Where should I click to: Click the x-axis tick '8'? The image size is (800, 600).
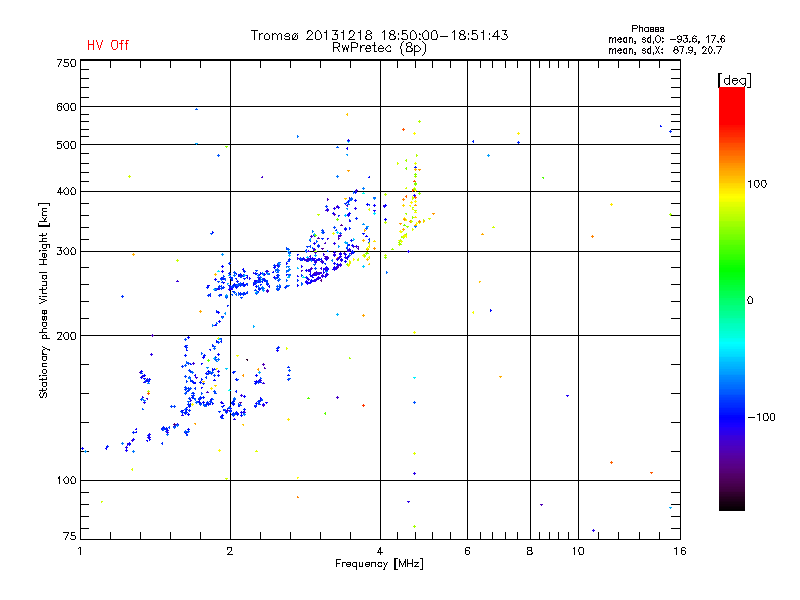click(530, 551)
